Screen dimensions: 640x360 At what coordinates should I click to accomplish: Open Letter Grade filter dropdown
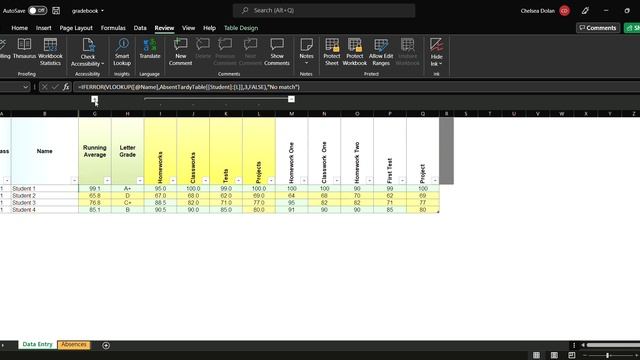[140, 180]
